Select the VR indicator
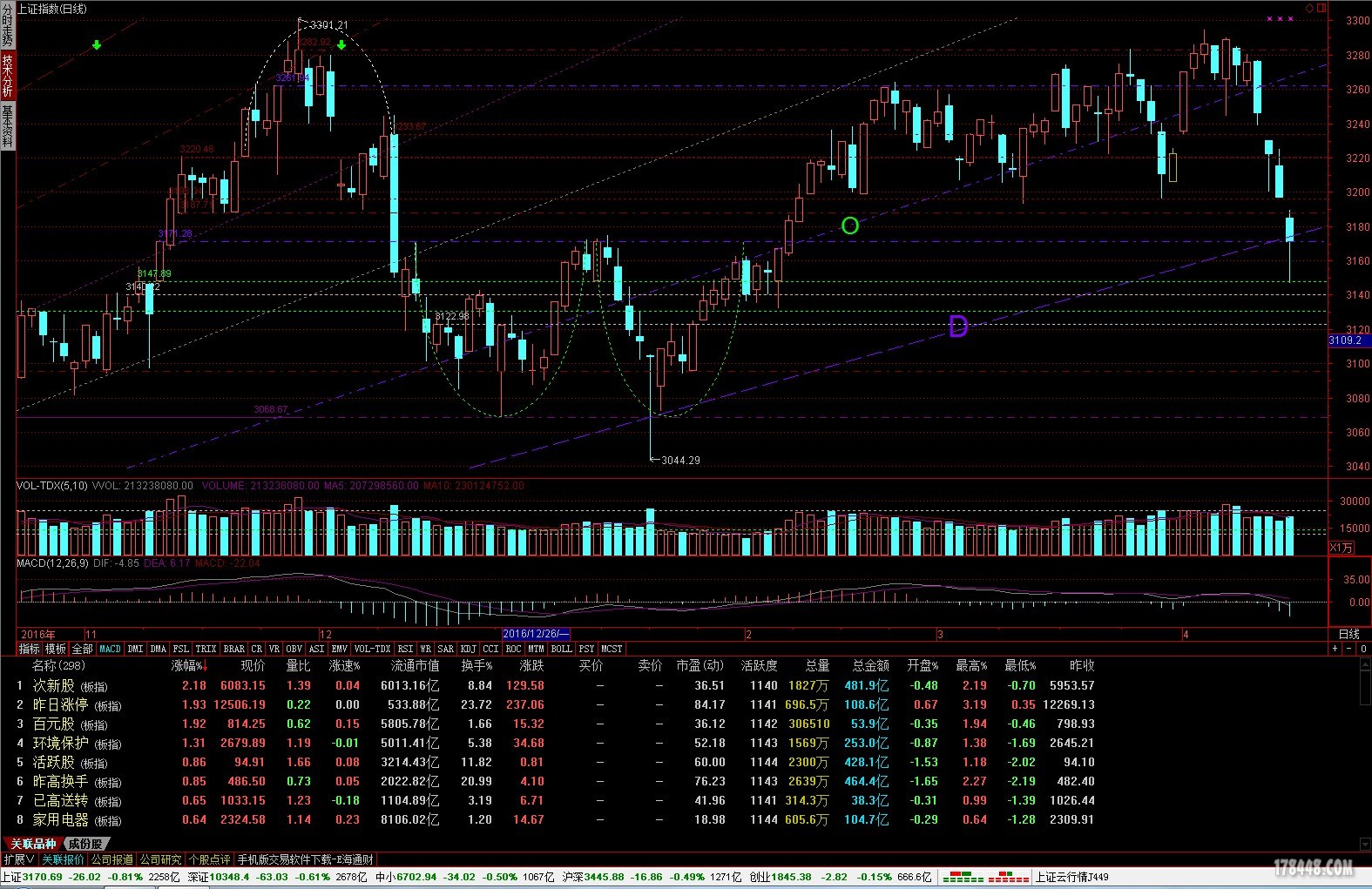Viewport: 1372px width, 889px height. point(274,649)
